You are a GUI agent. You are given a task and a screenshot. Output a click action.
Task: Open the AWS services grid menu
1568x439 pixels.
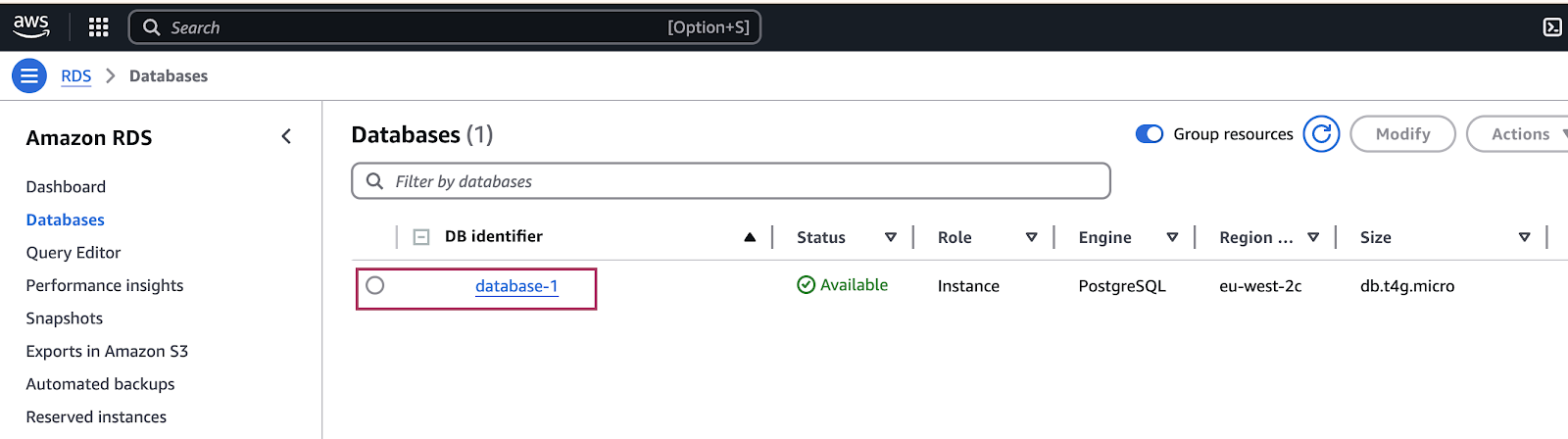[98, 27]
